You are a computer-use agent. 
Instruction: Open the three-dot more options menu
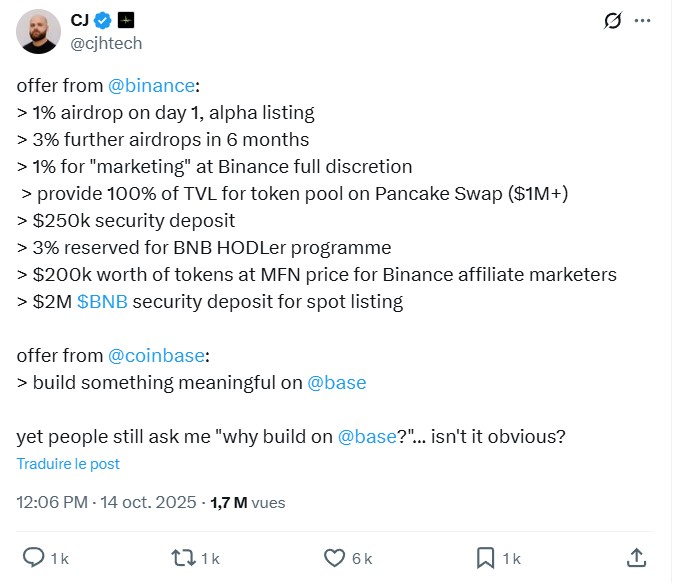point(645,20)
